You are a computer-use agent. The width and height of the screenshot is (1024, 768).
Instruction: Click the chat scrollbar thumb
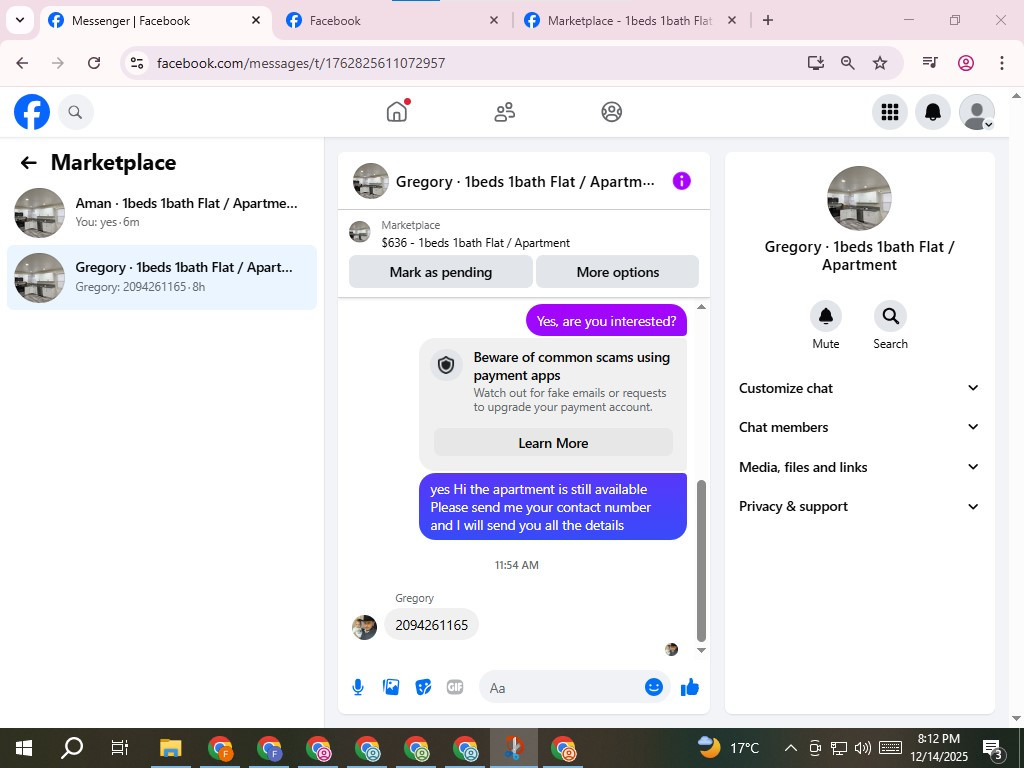(701, 561)
